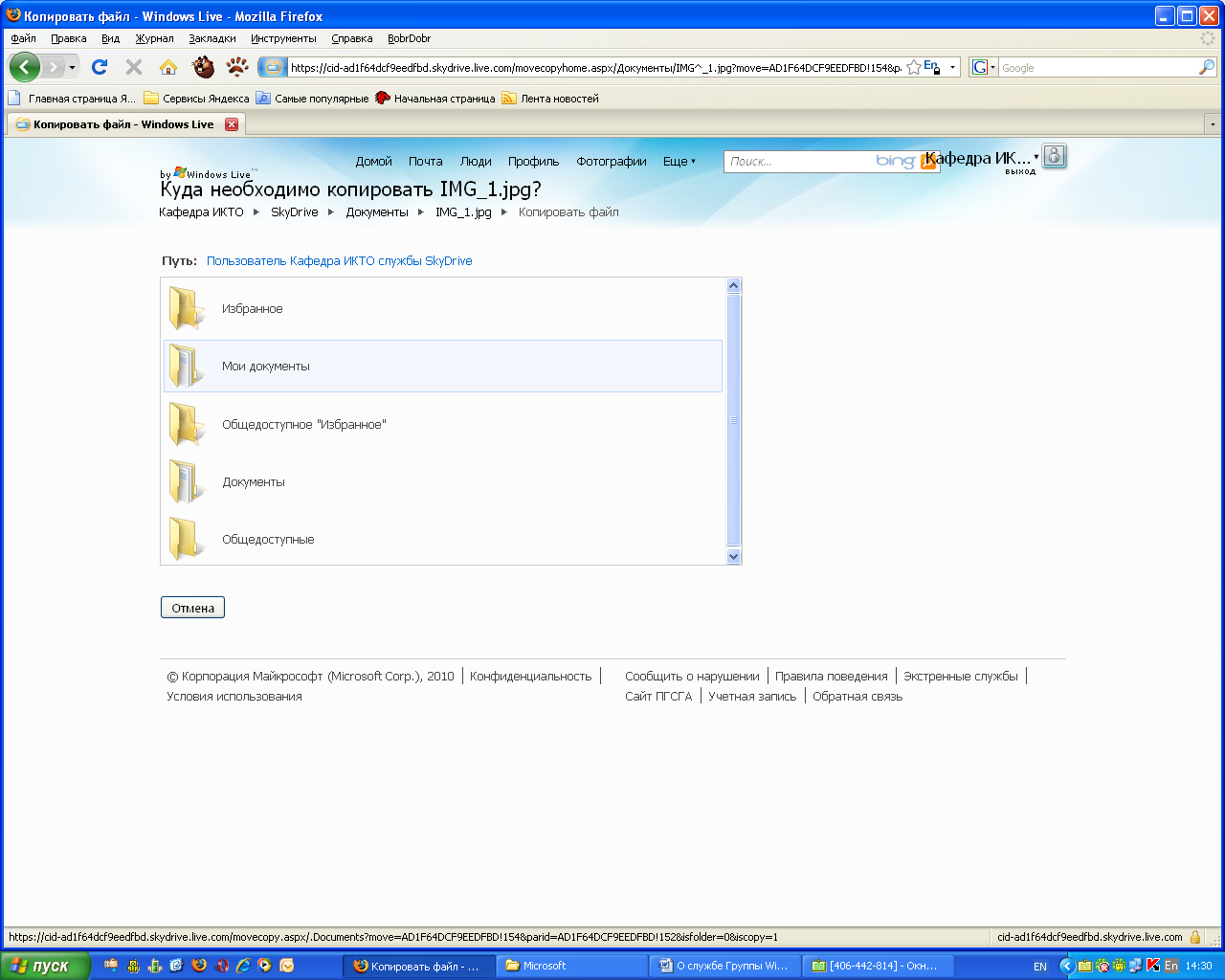This screenshot has width=1225, height=980.
Task: Click the user profile avatar icon
Action: click(1055, 156)
